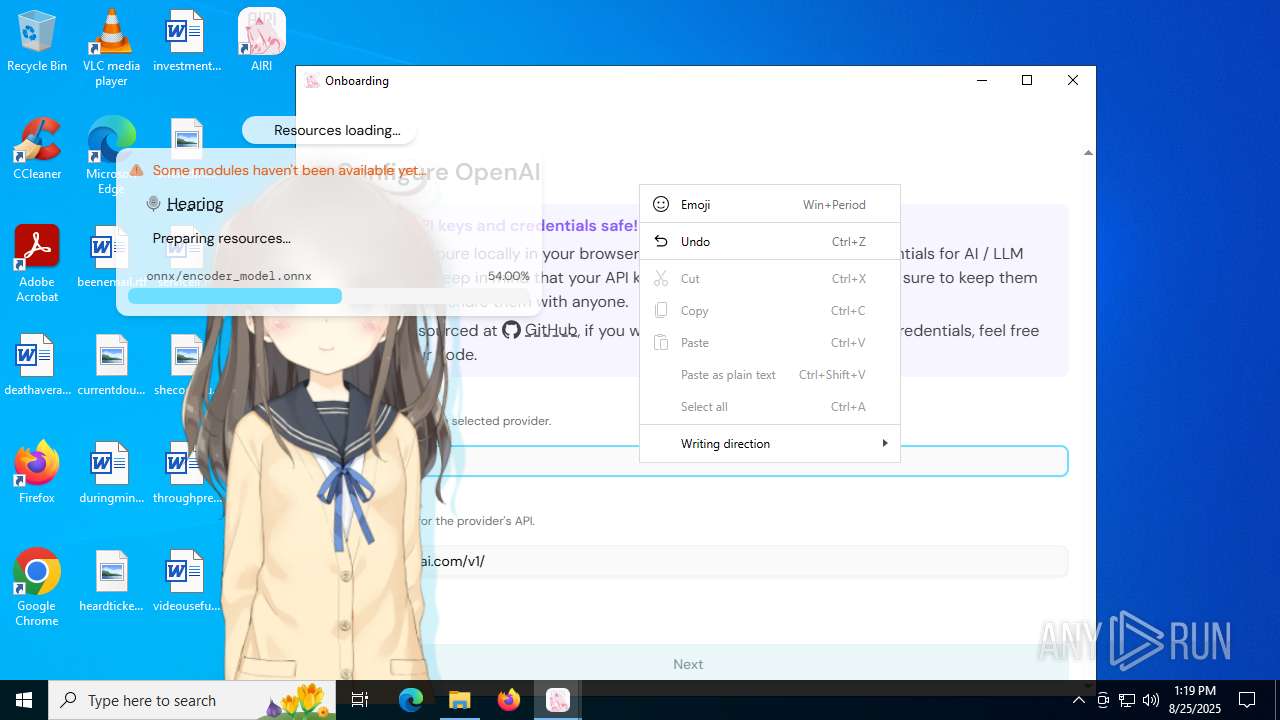The width and height of the screenshot is (1280, 720).
Task: Open the network icon in system tray
Action: [x=1127, y=700]
